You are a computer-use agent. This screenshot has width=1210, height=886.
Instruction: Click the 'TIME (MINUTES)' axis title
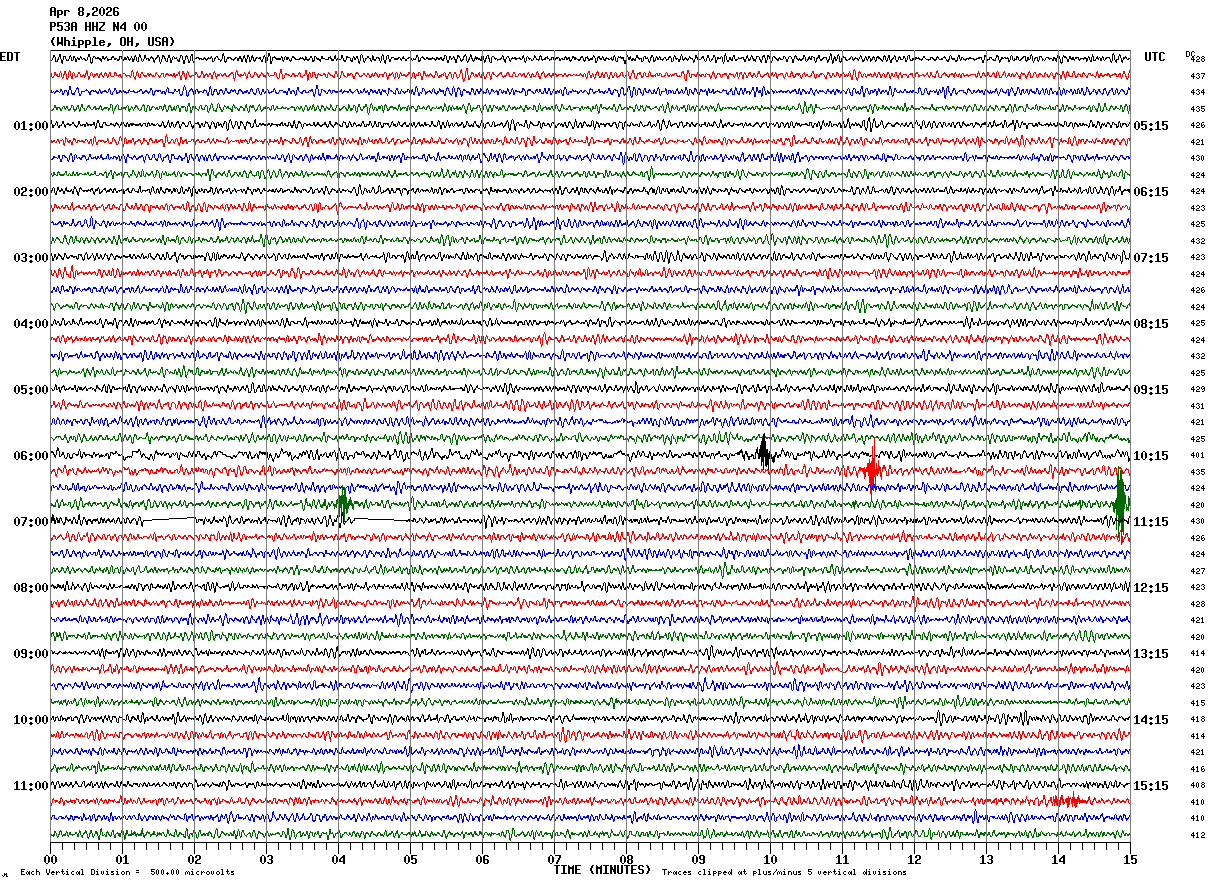[x=602, y=870]
